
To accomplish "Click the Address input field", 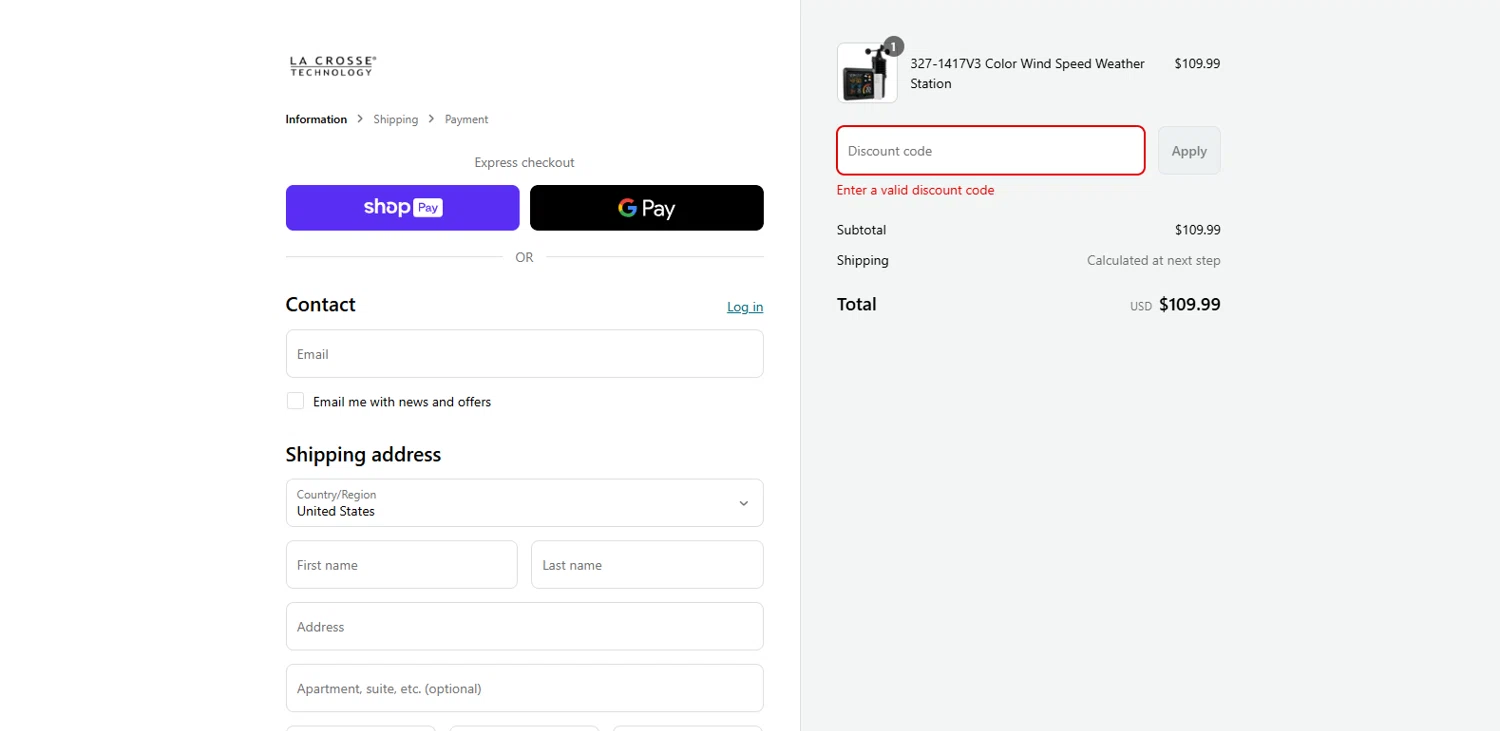I will [524, 627].
